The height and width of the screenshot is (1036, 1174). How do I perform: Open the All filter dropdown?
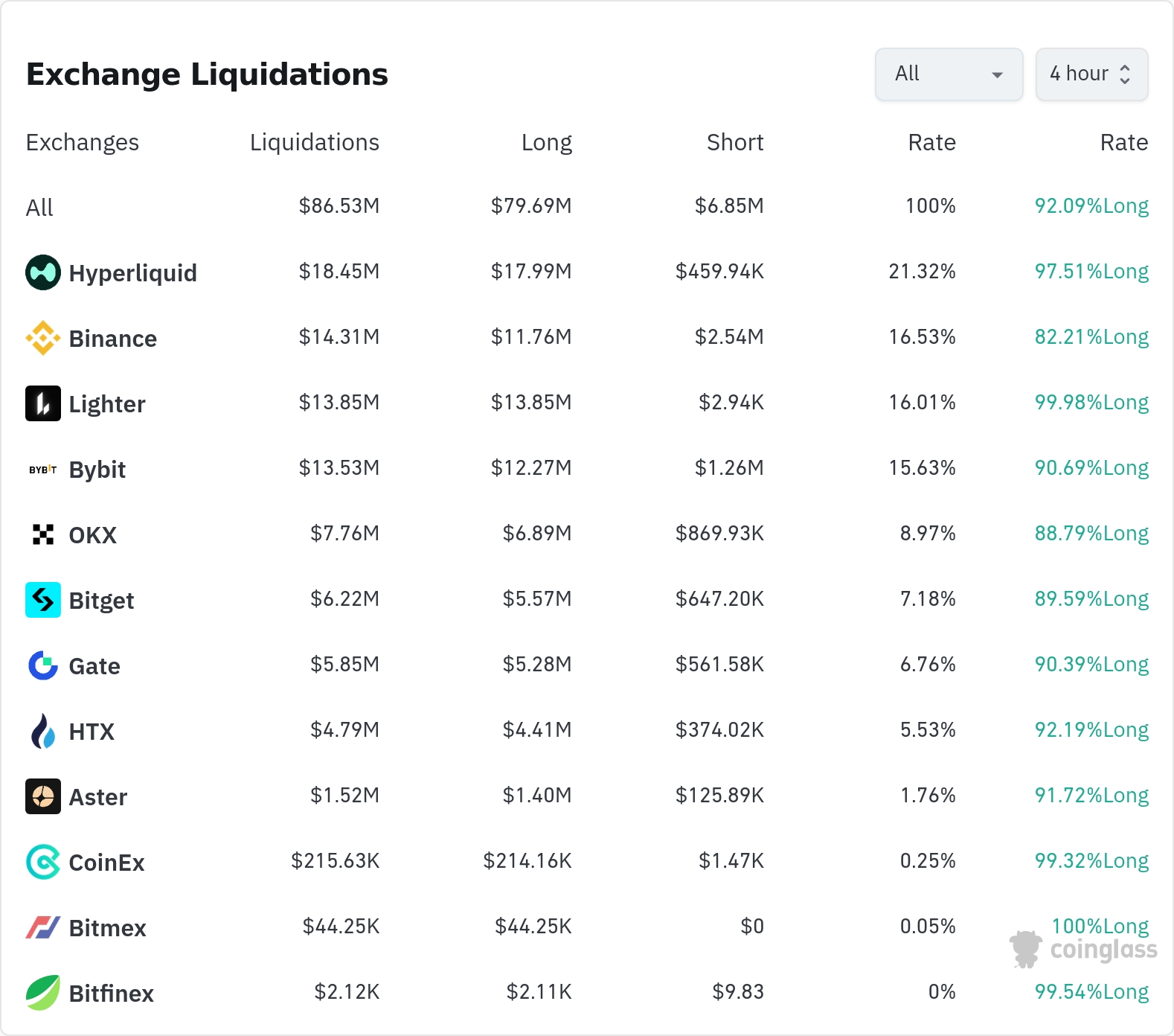click(x=949, y=74)
